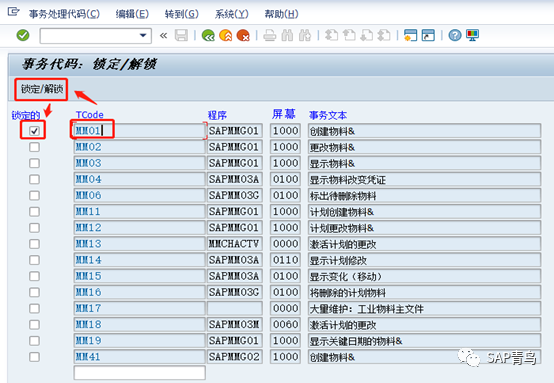
Task: Check the locked checkbox for MM18
Action: (x=34, y=325)
